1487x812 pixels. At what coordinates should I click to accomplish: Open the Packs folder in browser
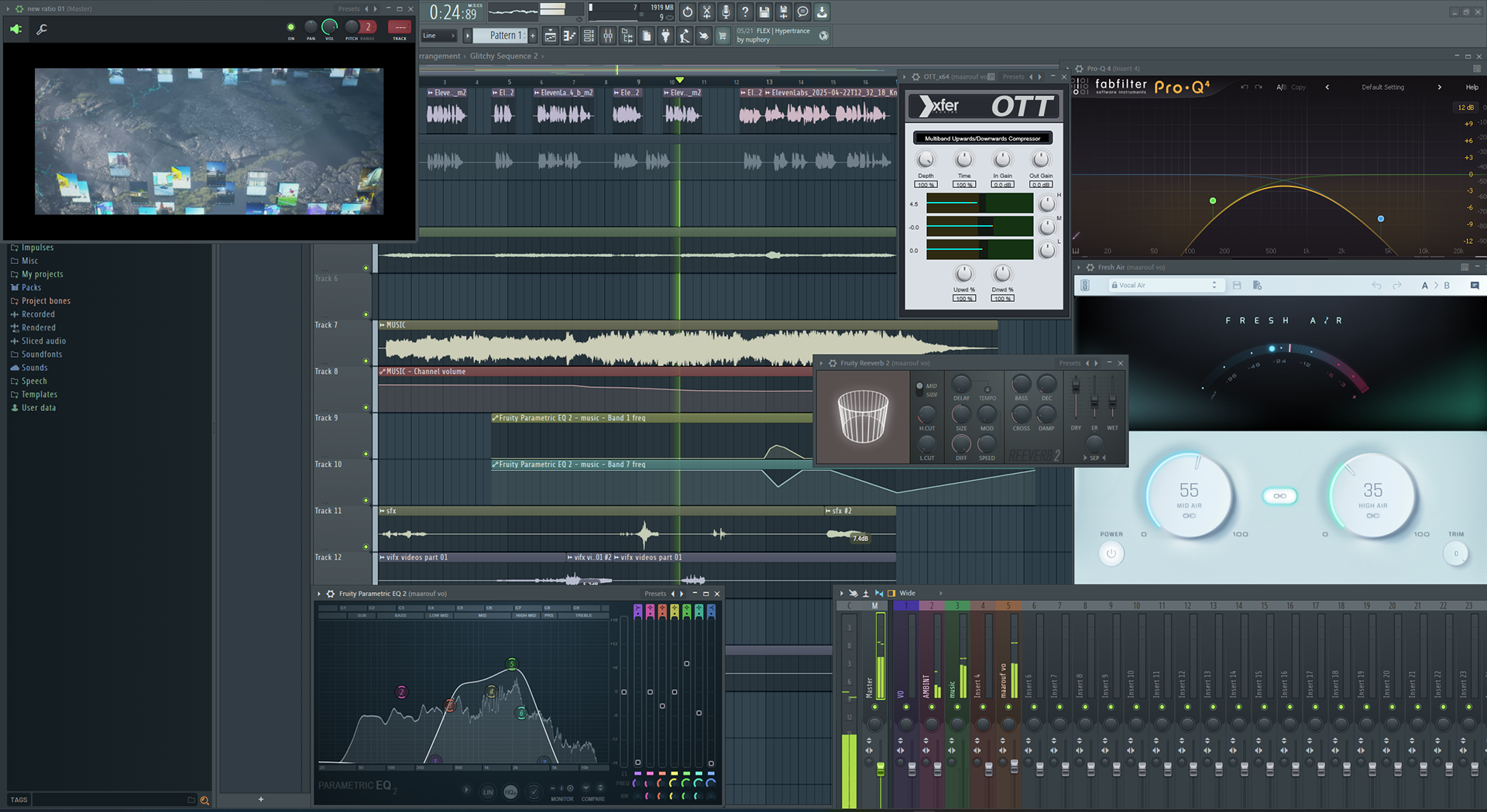pyautogui.click(x=31, y=287)
